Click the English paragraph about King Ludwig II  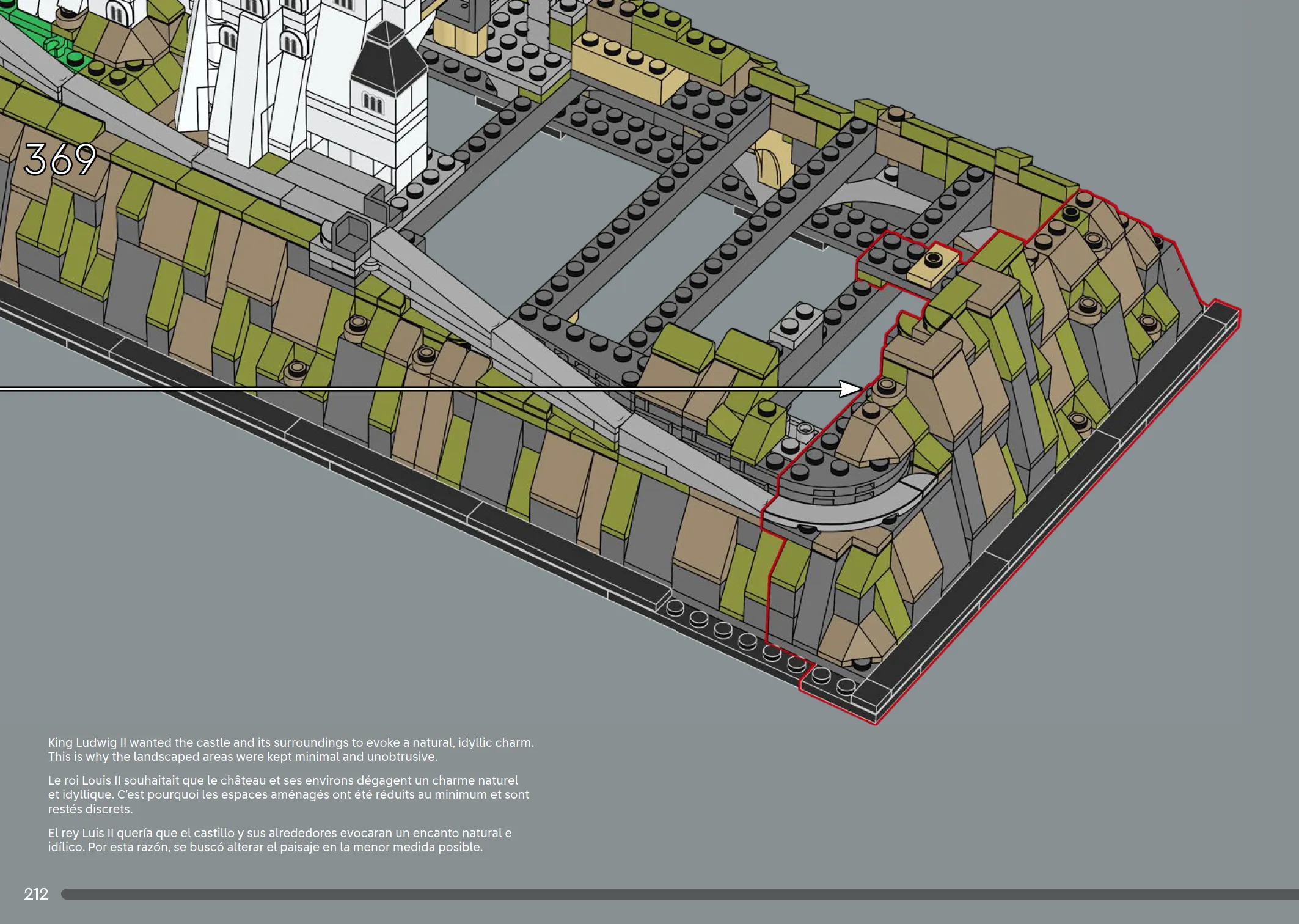[291, 749]
